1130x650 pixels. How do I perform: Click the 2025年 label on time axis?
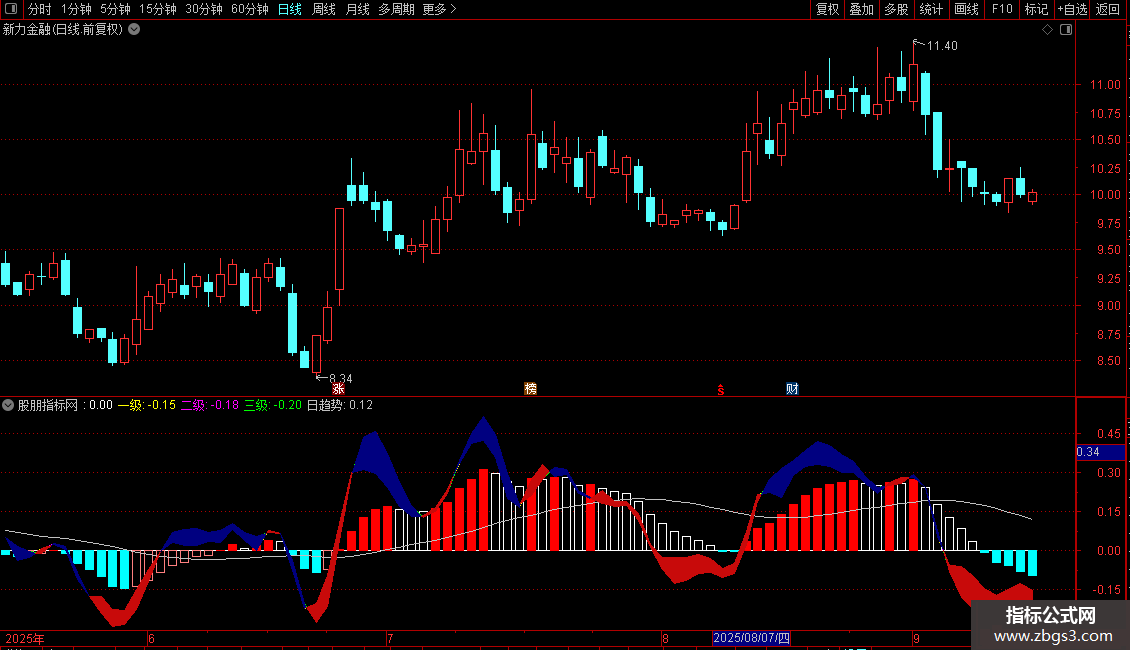(x=25, y=638)
